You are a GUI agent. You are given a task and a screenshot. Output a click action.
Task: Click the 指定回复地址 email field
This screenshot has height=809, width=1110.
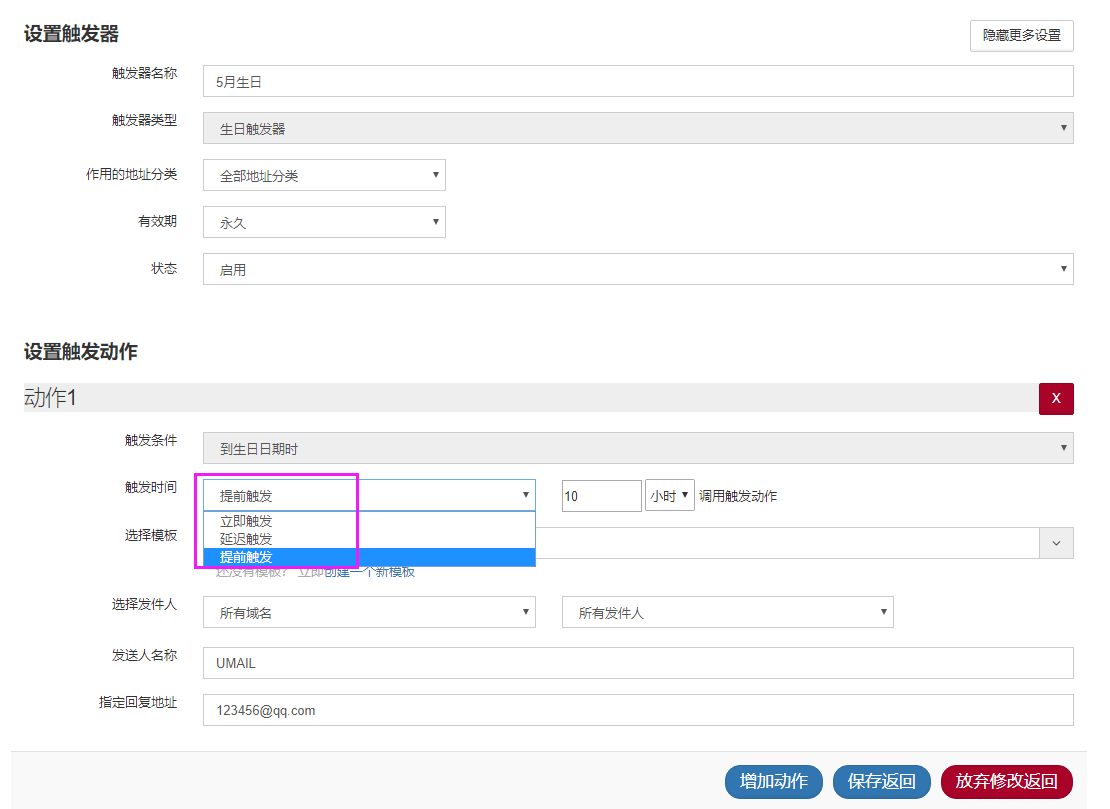tap(637, 710)
